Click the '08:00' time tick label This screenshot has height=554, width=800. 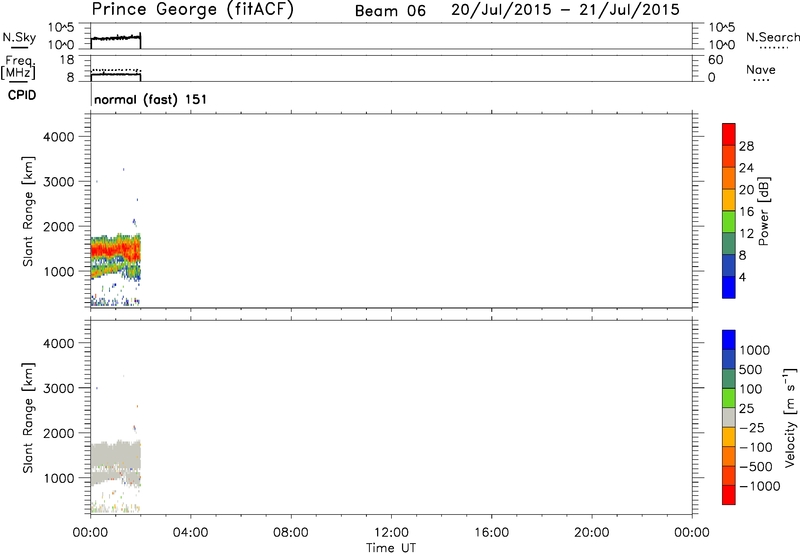pos(291,533)
